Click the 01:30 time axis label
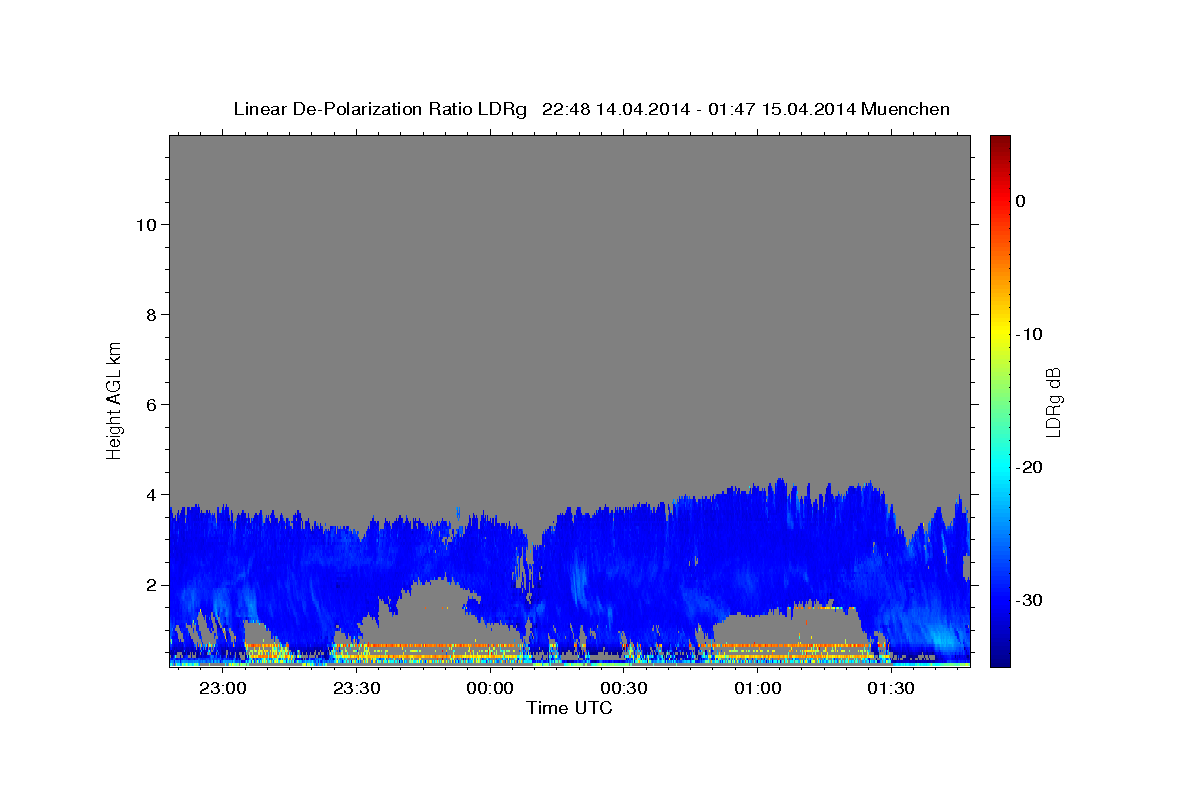The image size is (1200, 800). 892,689
